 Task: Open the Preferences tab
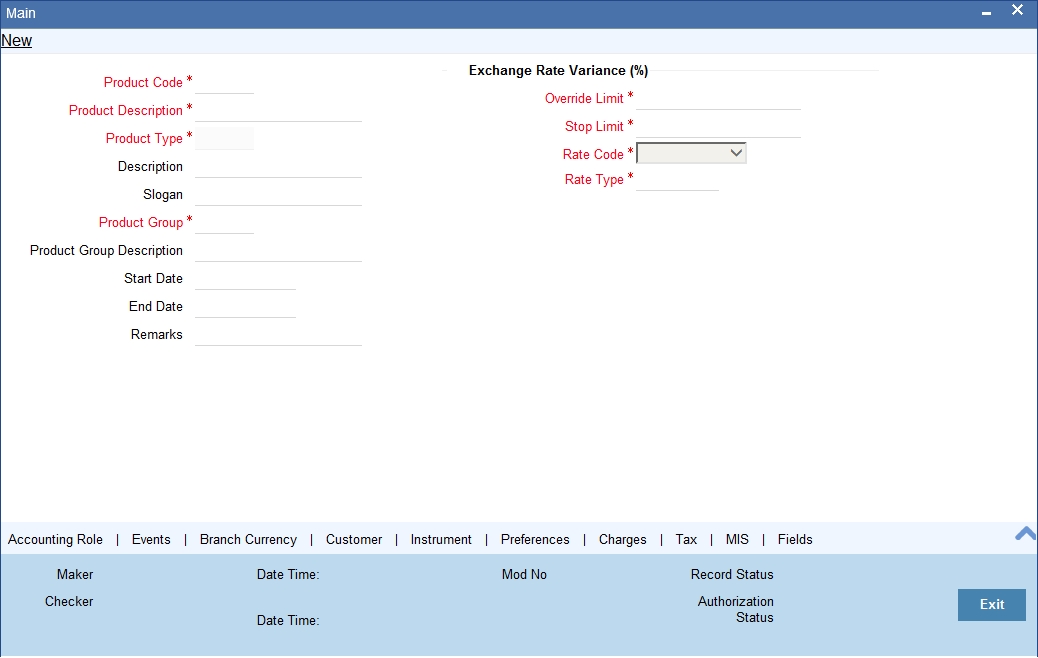pos(535,539)
